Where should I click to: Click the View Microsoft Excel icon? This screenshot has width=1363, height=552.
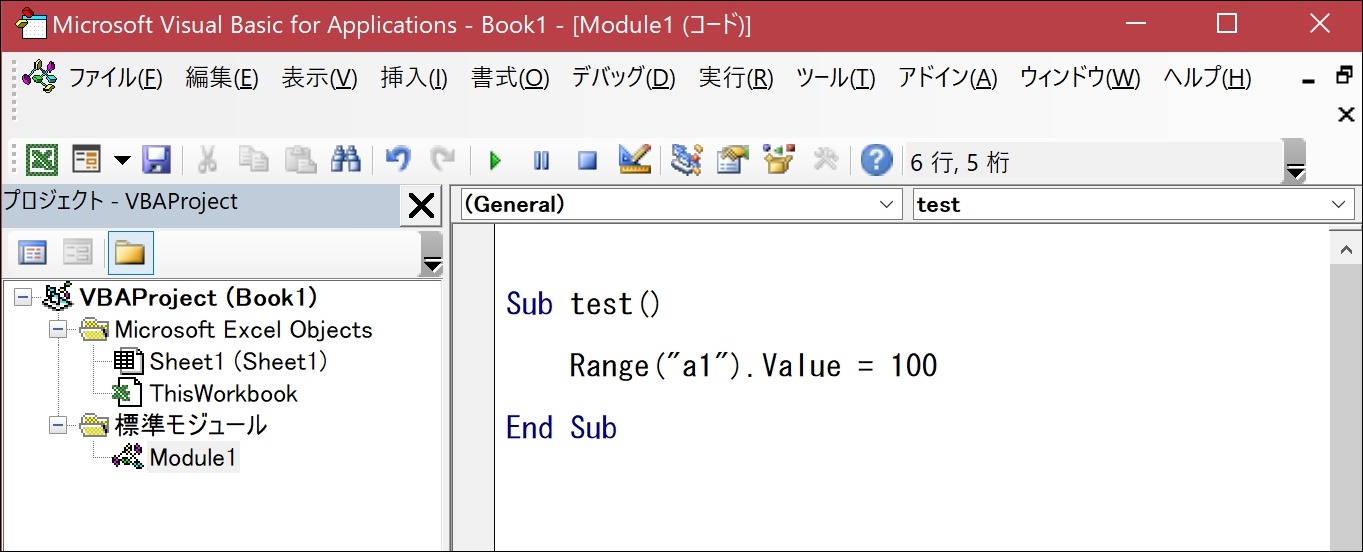point(42,160)
